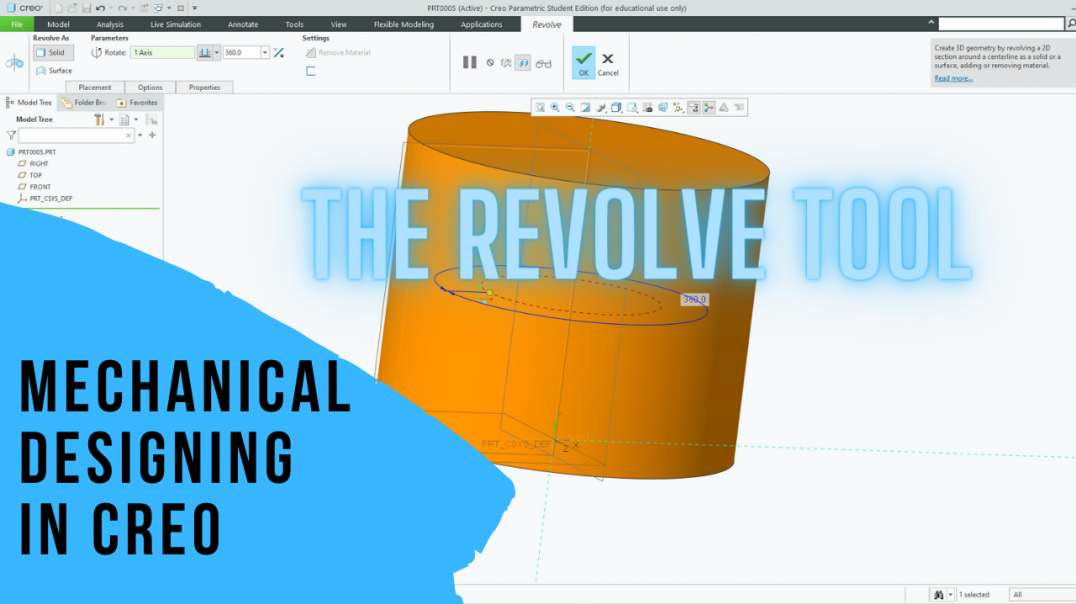
Task: Click the 1 Axis collector field
Action: [x=163, y=52]
